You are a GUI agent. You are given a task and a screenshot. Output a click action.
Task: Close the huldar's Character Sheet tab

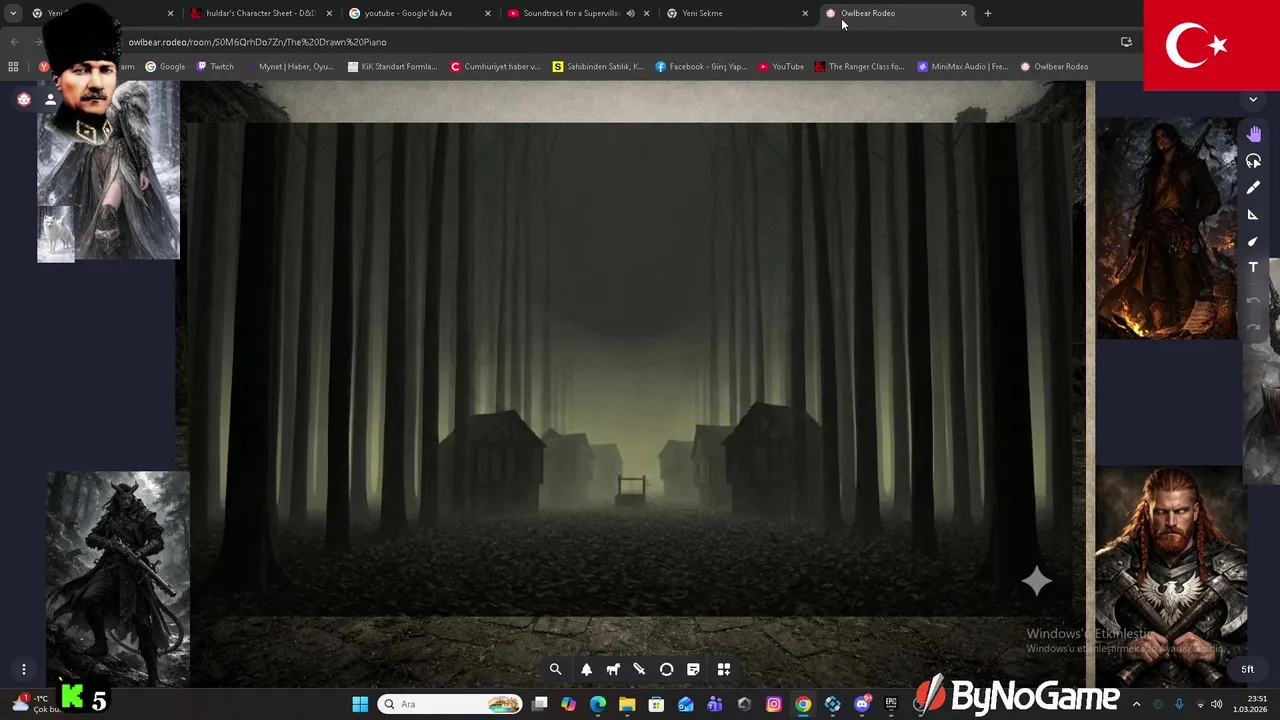[329, 13]
